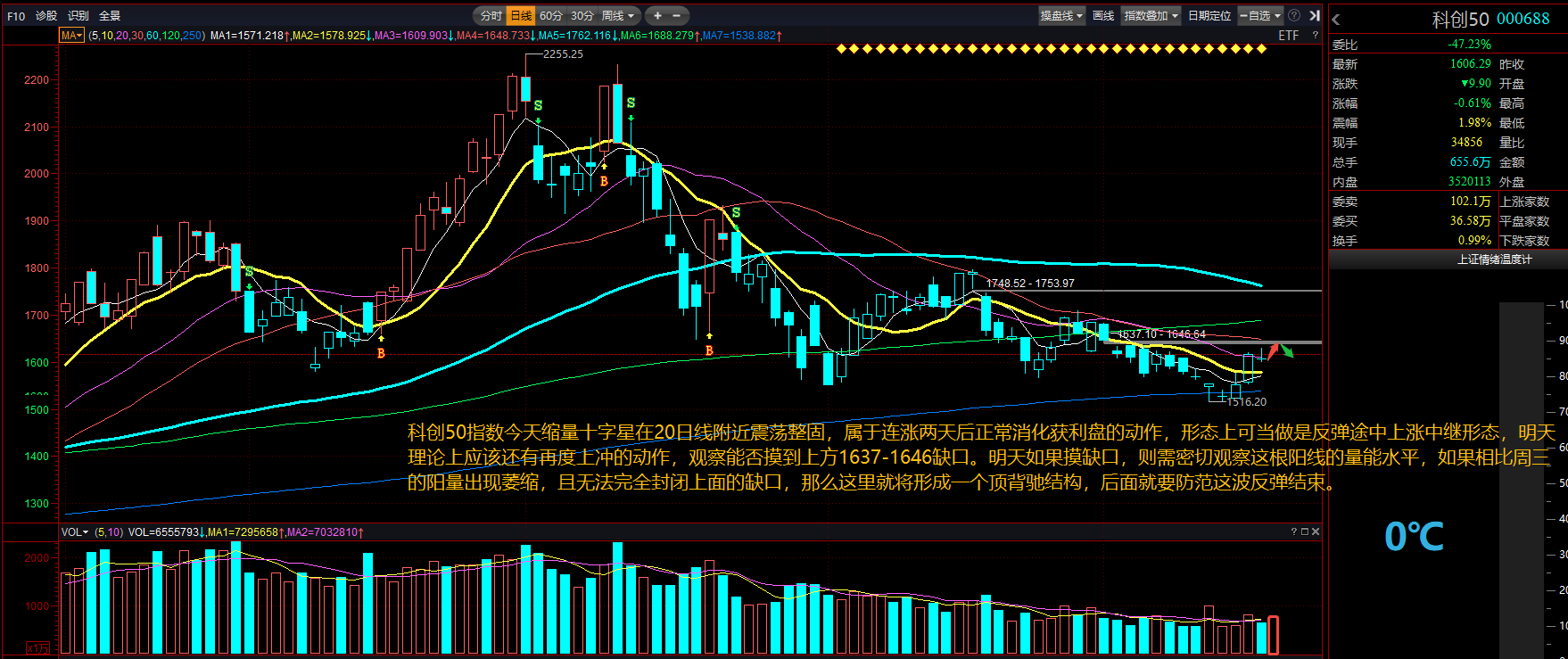This screenshot has width=1568, height=659.
Task: Click the 1637.10 - 1646.64 gap label
Action: pos(1161,334)
